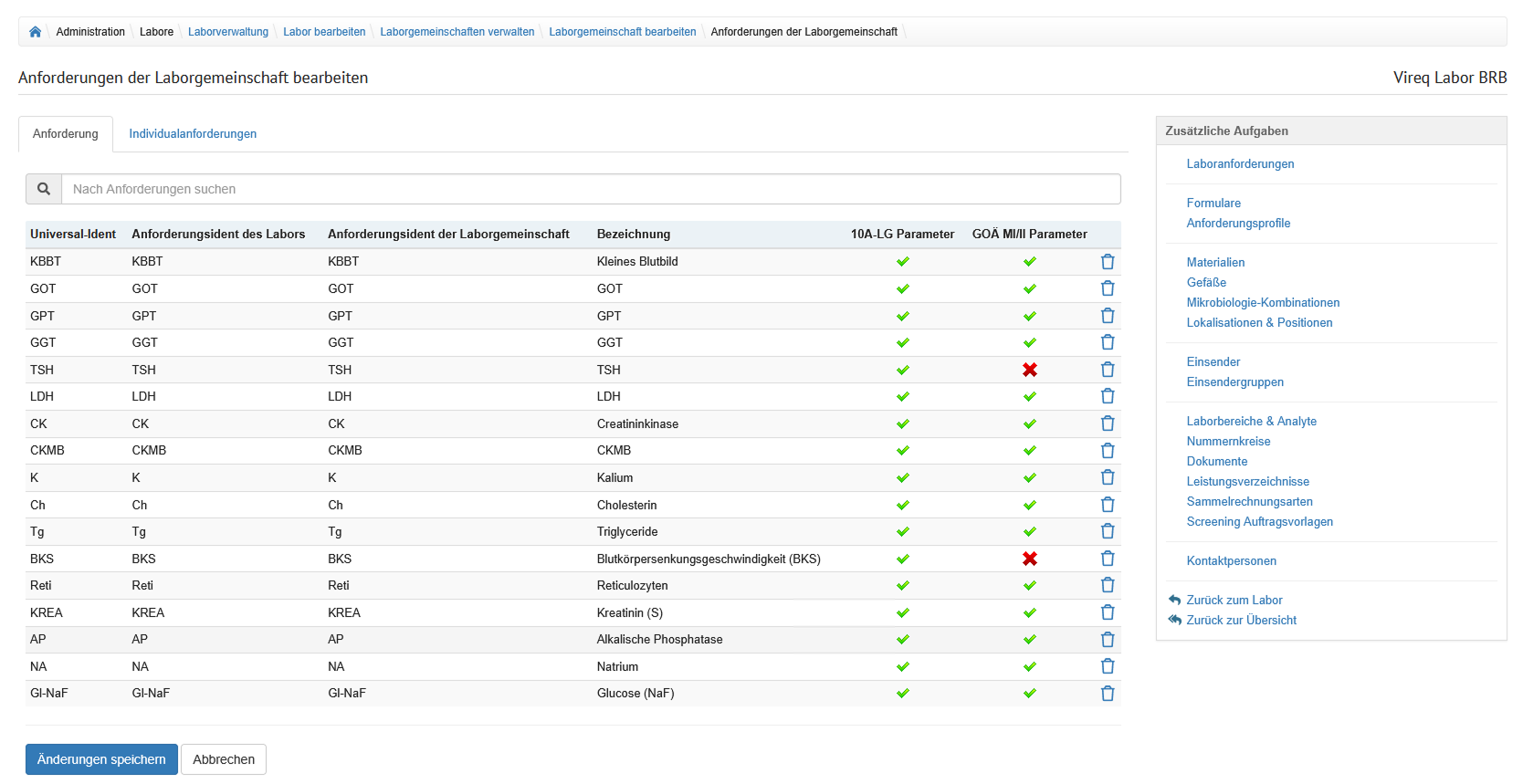Toggle the red GOÄ cross for BKS
1523x784 pixels.
click(x=1029, y=559)
